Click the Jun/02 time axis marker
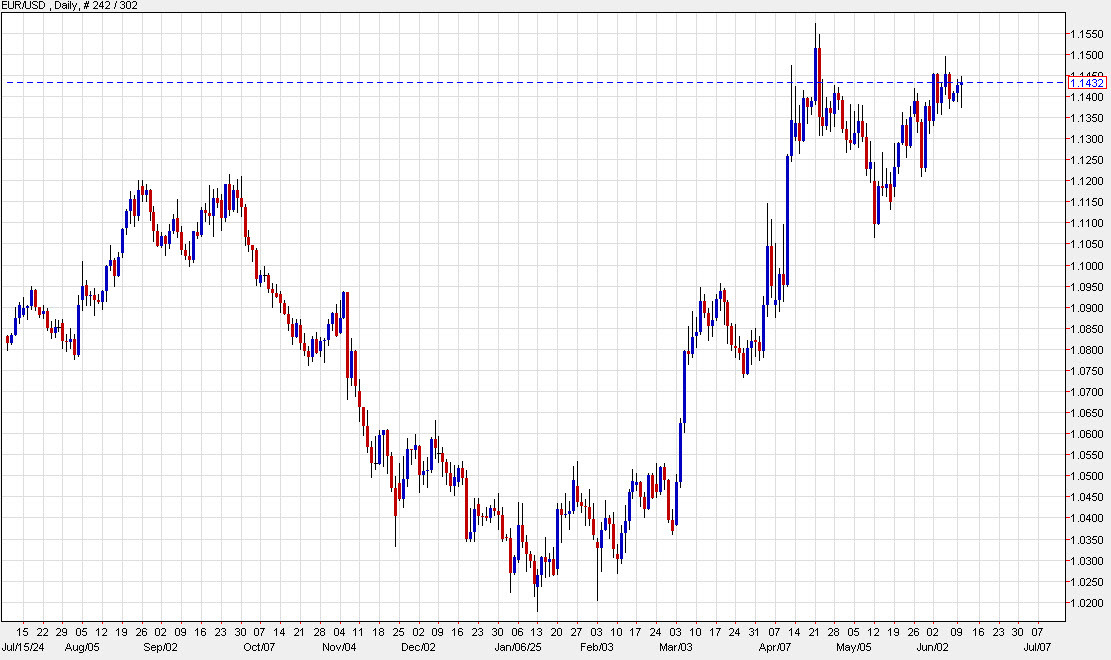This screenshot has width=1111, height=660. click(932, 646)
